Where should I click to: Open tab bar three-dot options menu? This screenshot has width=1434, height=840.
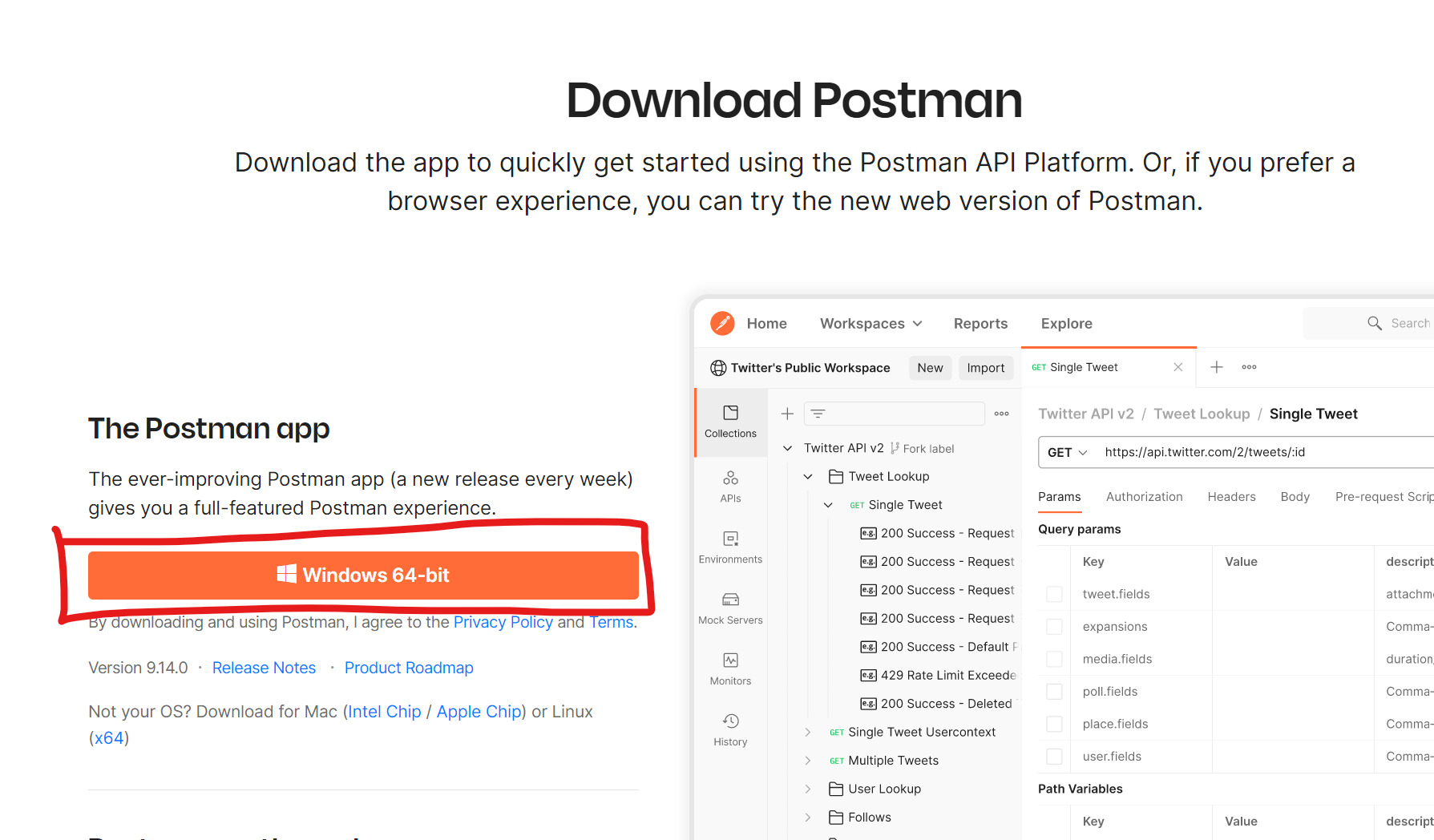tap(1249, 367)
